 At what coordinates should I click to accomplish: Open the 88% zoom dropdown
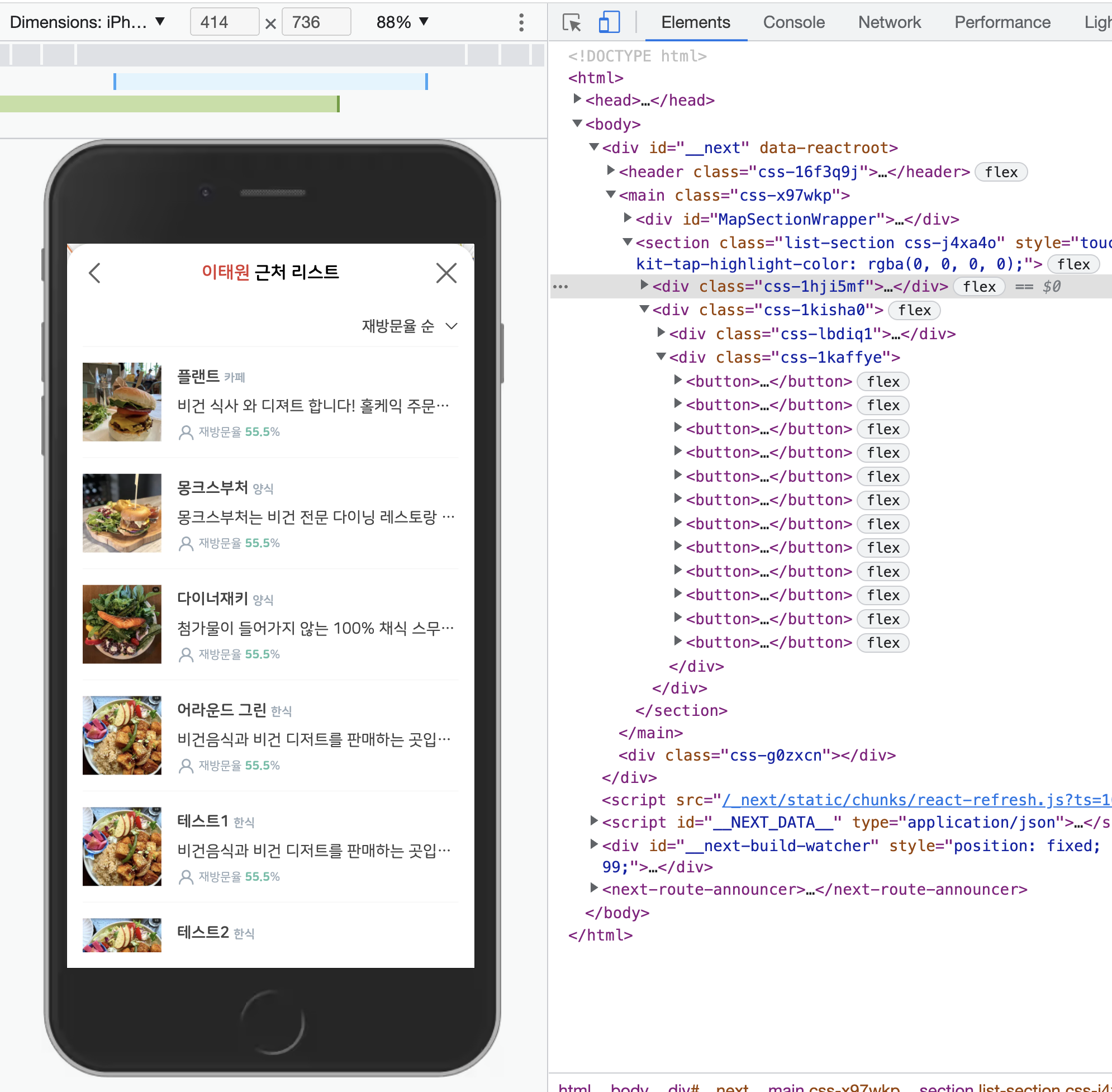click(402, 22)
